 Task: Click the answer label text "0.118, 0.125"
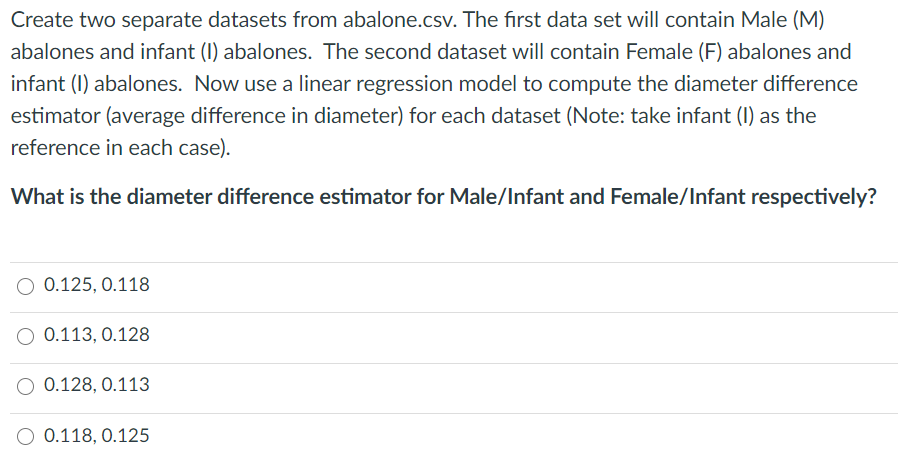pos(97,436)
